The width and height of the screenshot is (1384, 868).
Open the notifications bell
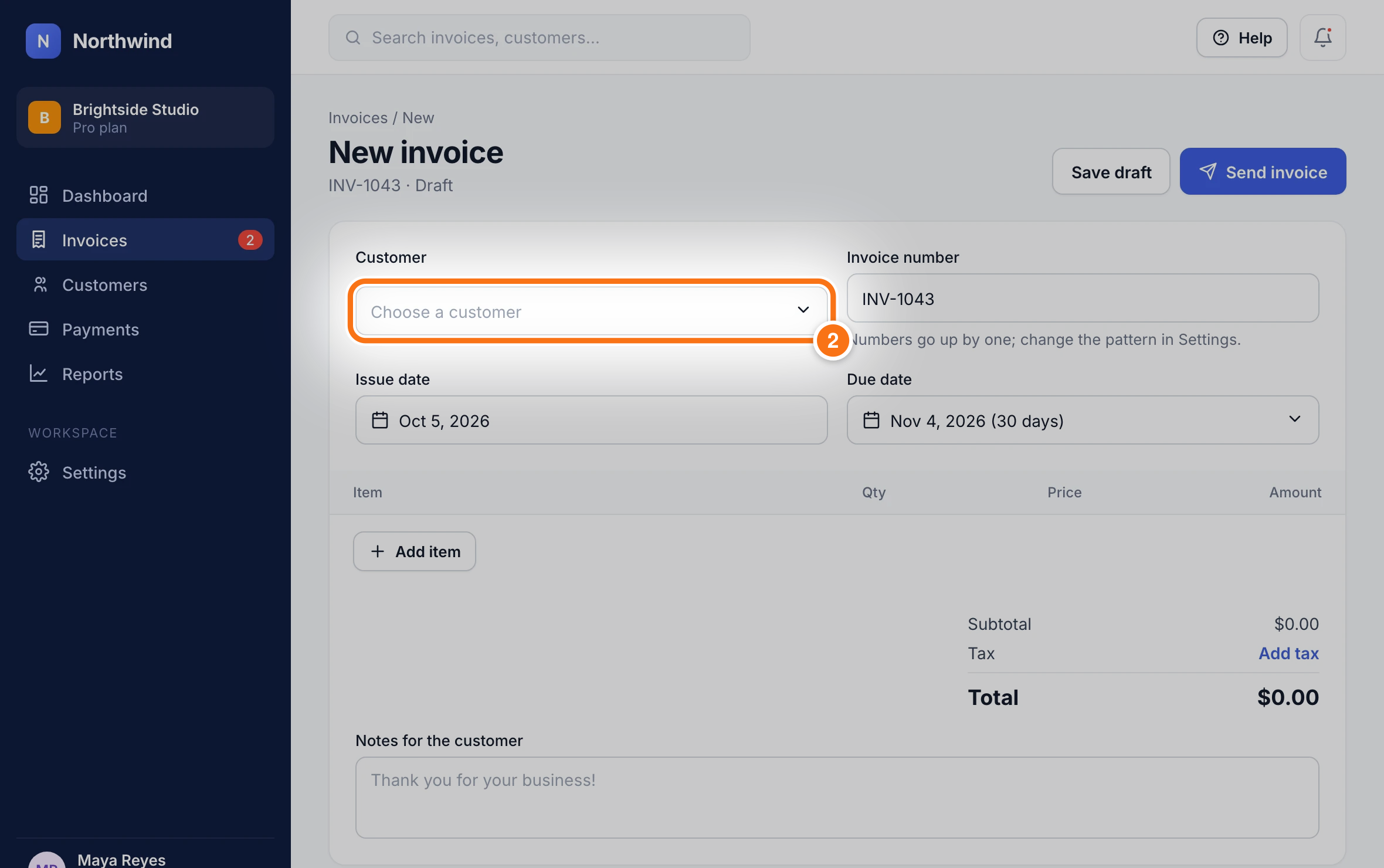click(x=1323, y=38)
